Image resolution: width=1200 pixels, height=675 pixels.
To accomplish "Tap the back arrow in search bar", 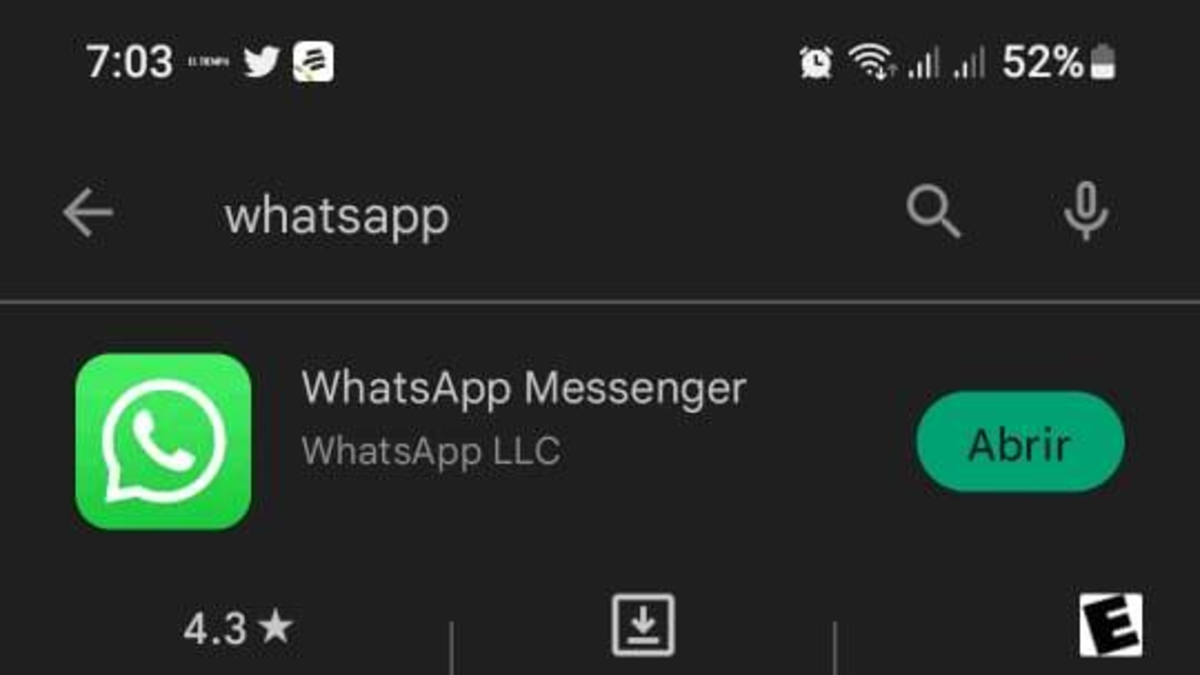I will (88, 214).
